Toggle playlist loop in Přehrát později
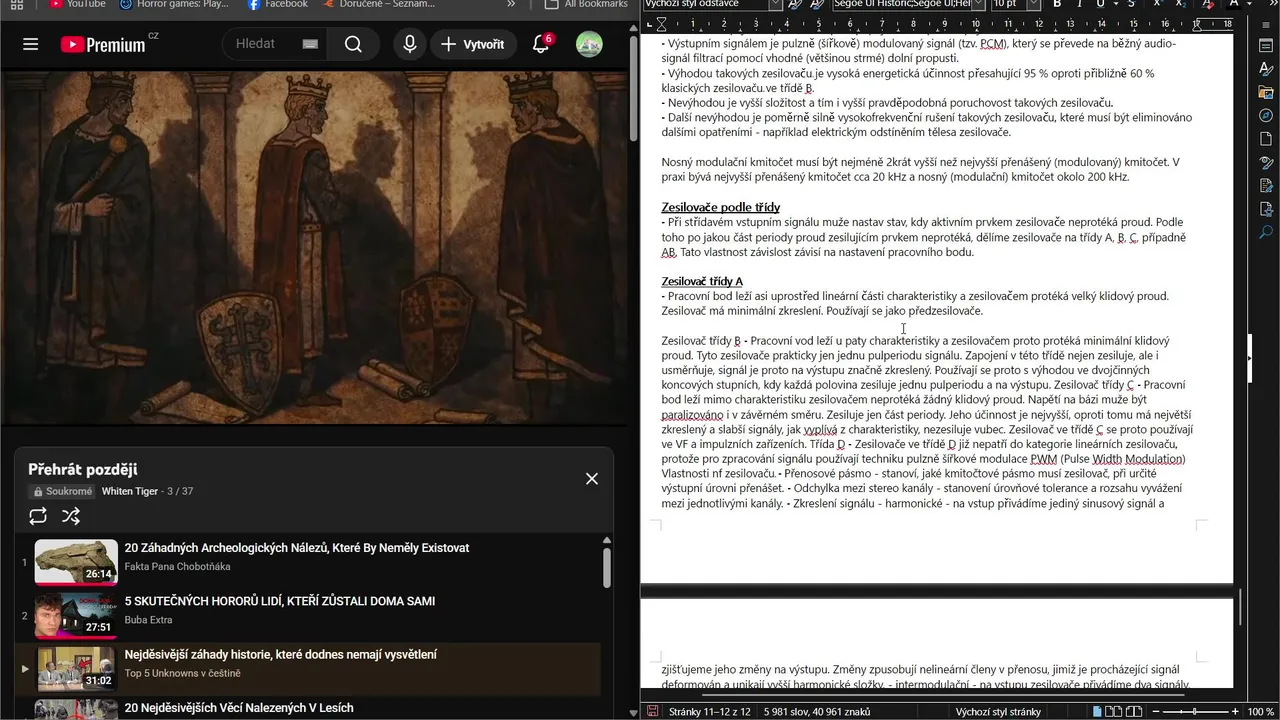 click(38, 516)
